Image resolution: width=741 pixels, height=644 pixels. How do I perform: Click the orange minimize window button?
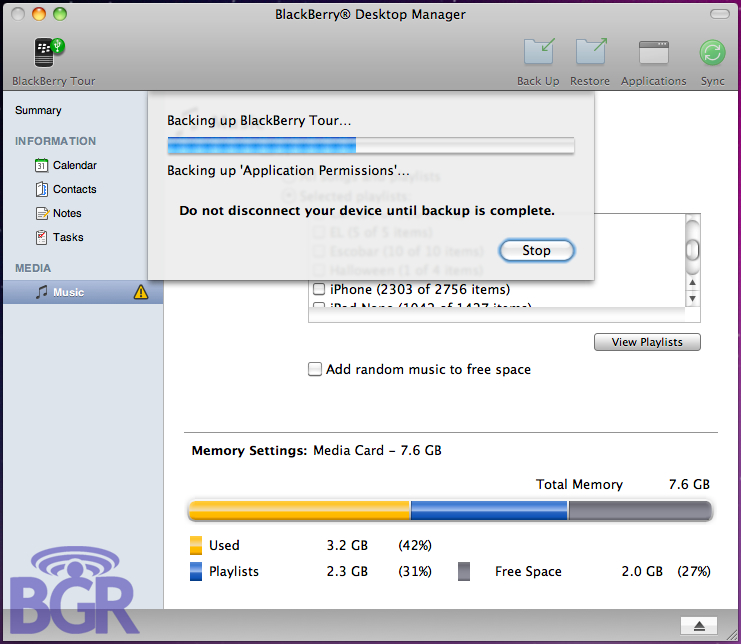coord(39,14)
